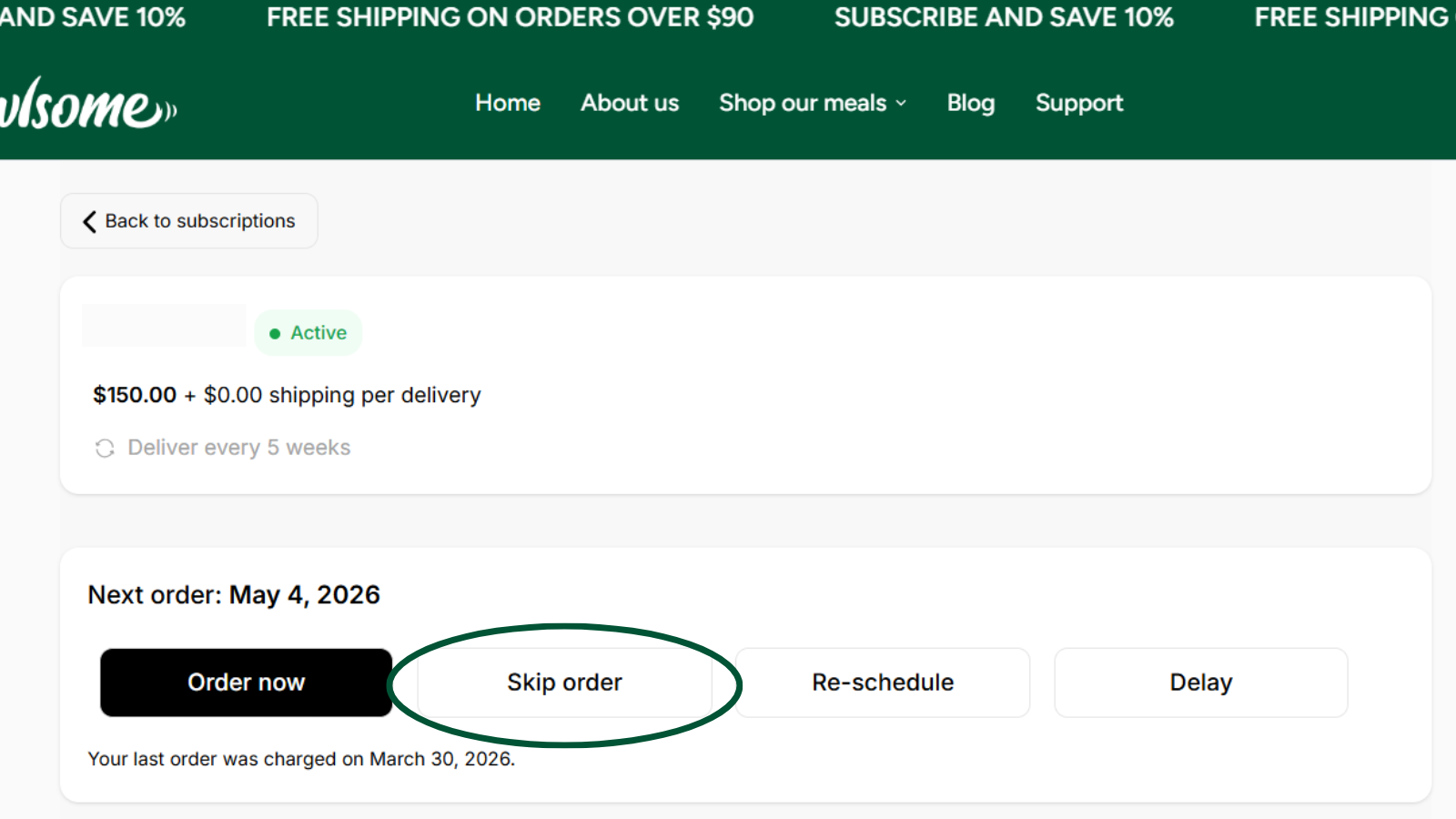Screen dimensions: 1456x819
Task: Click the $150.00 price amount
Action: point(135,395)
